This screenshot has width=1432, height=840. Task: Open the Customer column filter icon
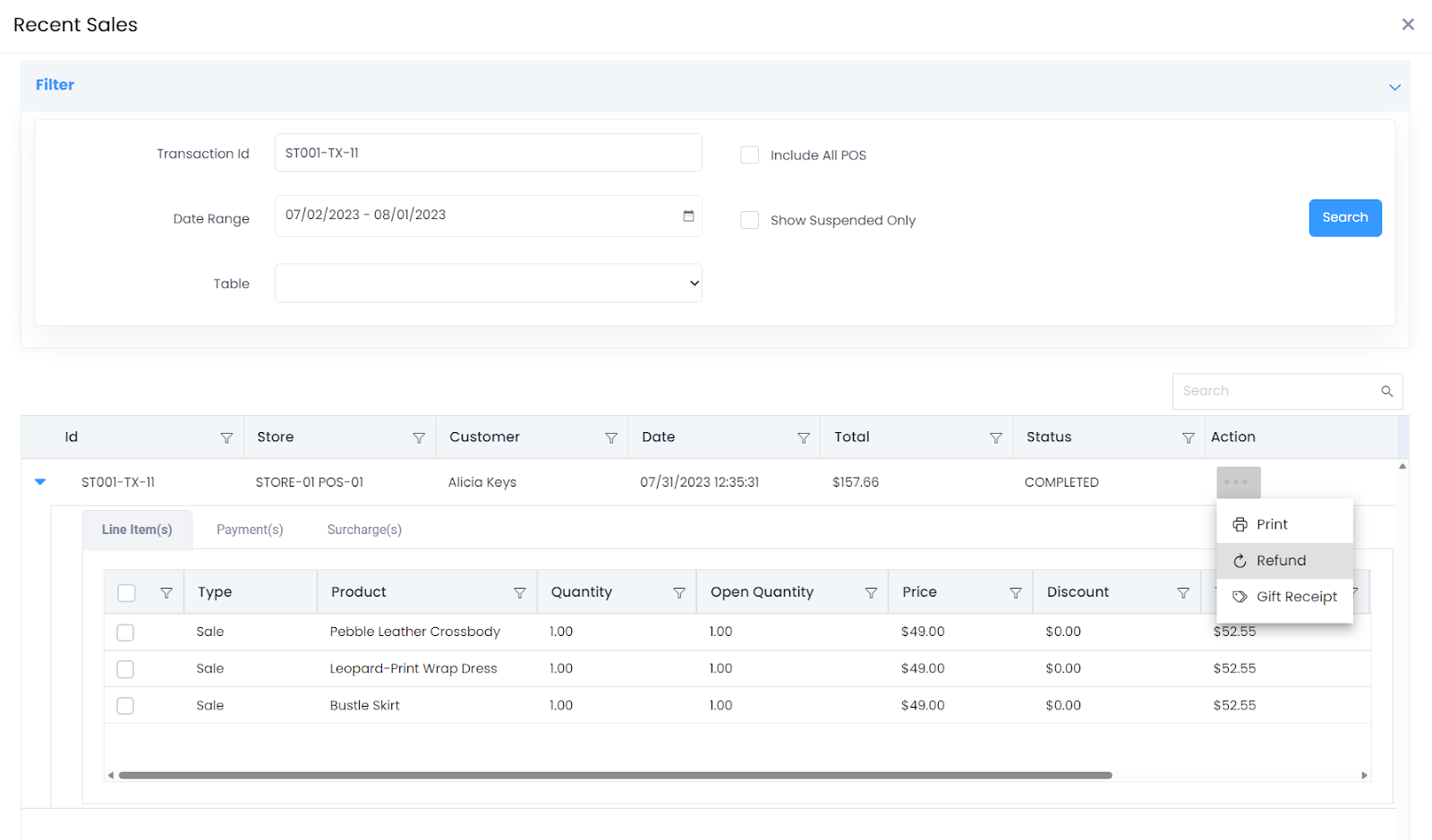[611, 438]
